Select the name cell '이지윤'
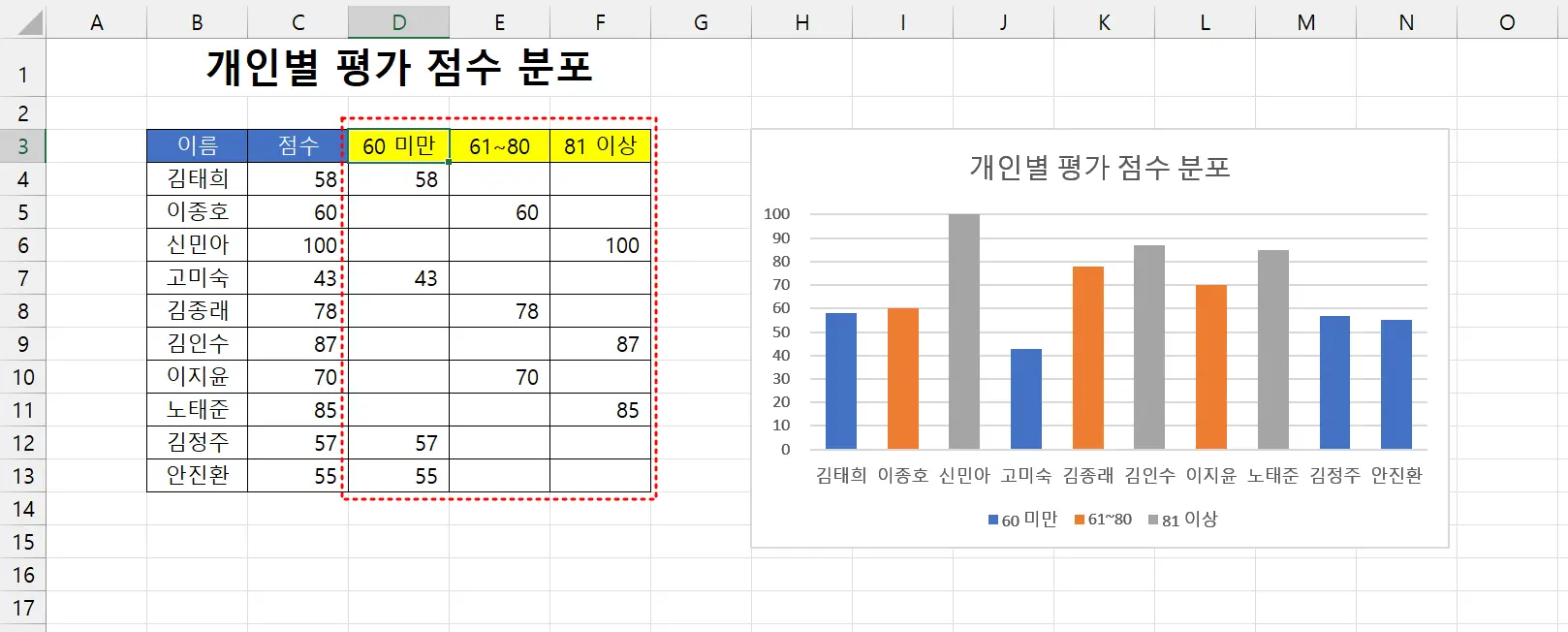This screenshot has height=632, width=1568. click(198, 377)
